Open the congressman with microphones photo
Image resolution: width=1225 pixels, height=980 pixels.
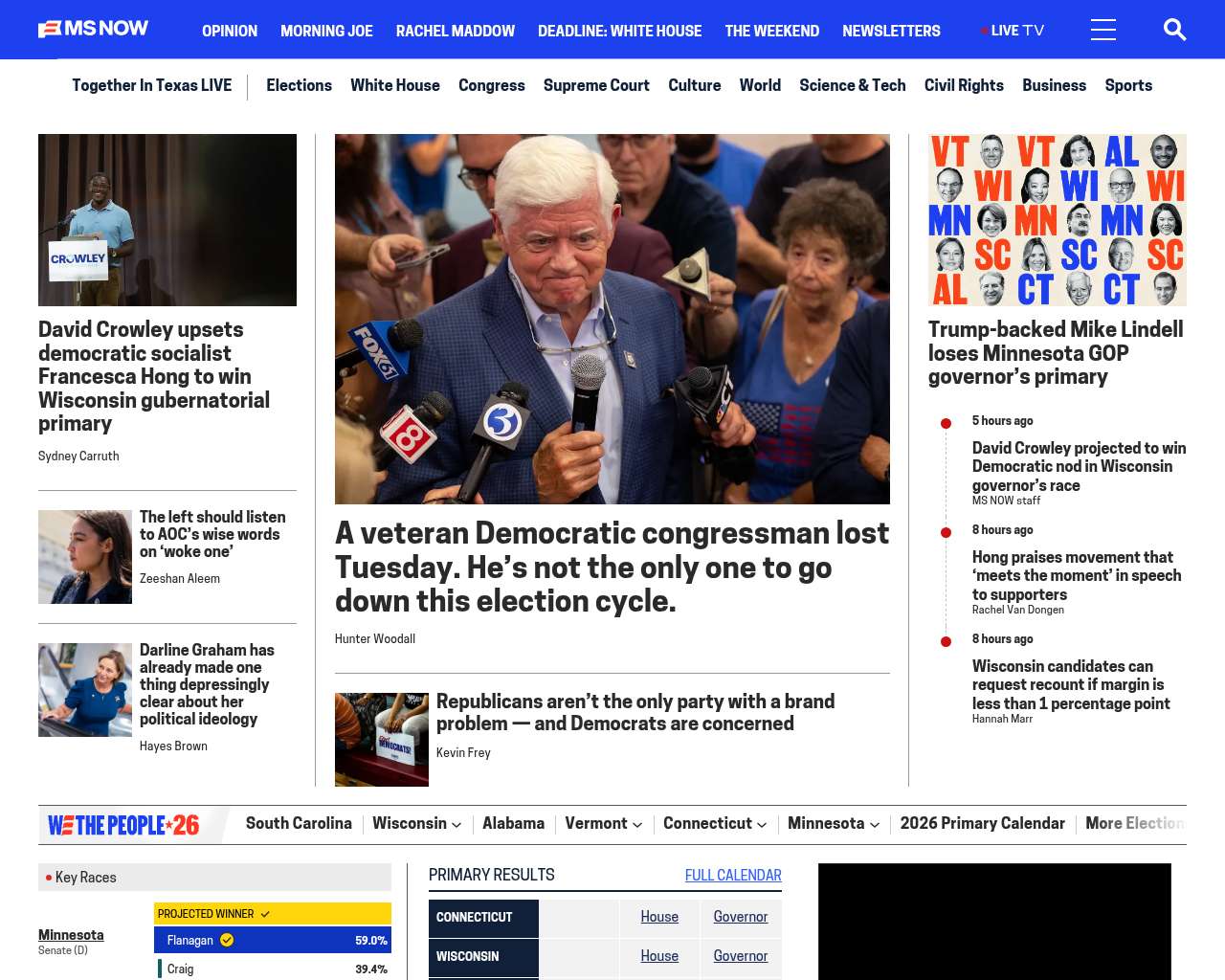pyautogui.click(x=612, y=319)
